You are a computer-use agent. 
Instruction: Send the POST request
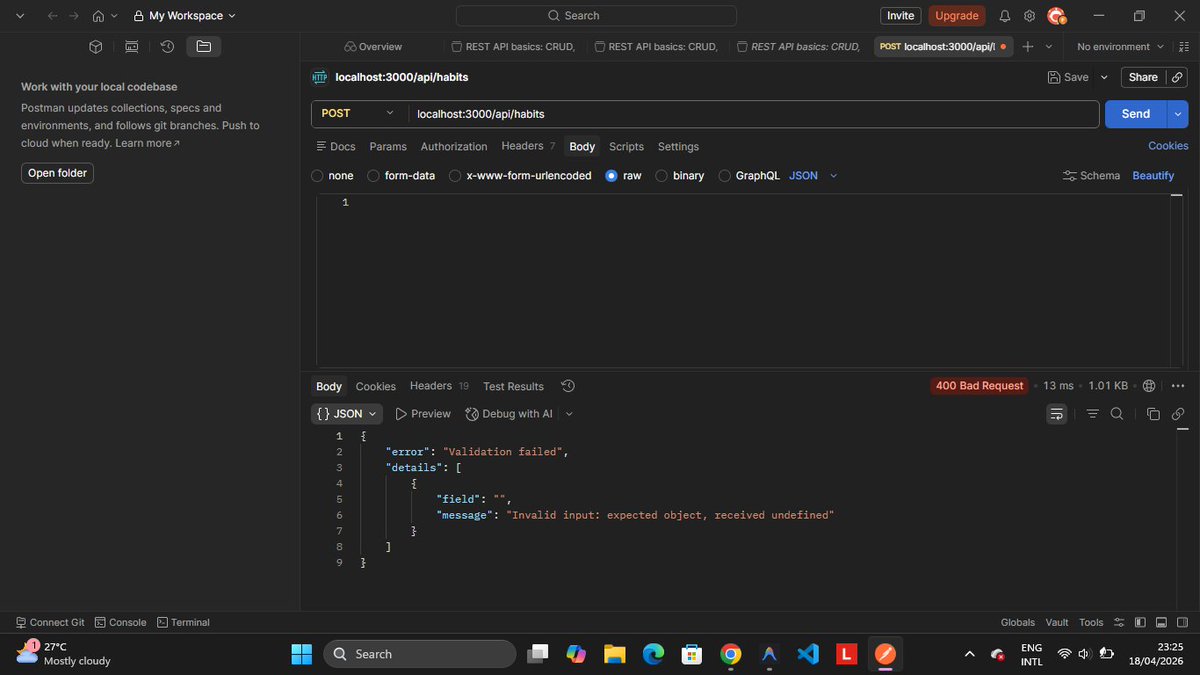pos(1136,114)
